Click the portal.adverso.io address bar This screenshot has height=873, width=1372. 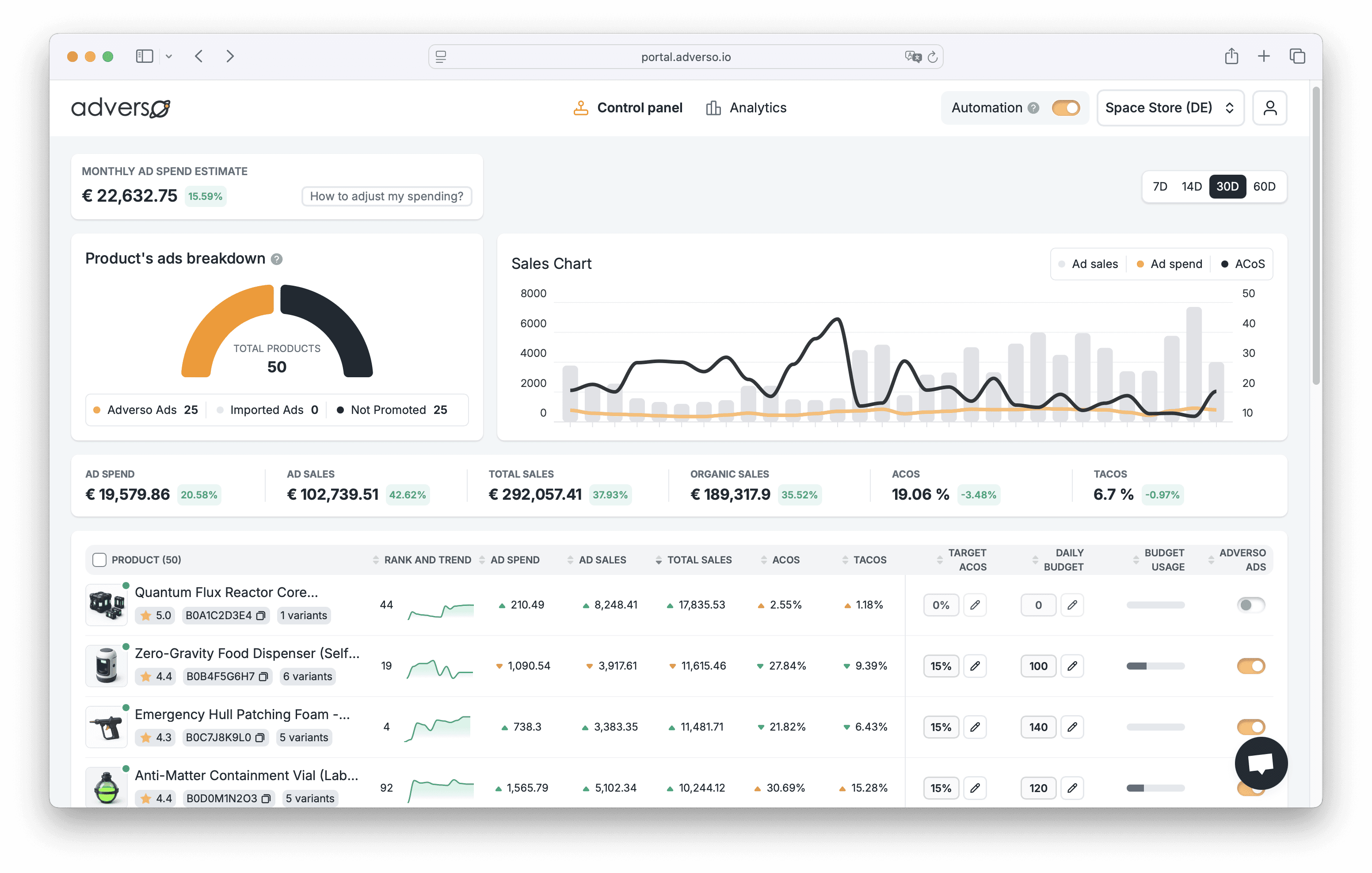(686, 57)
